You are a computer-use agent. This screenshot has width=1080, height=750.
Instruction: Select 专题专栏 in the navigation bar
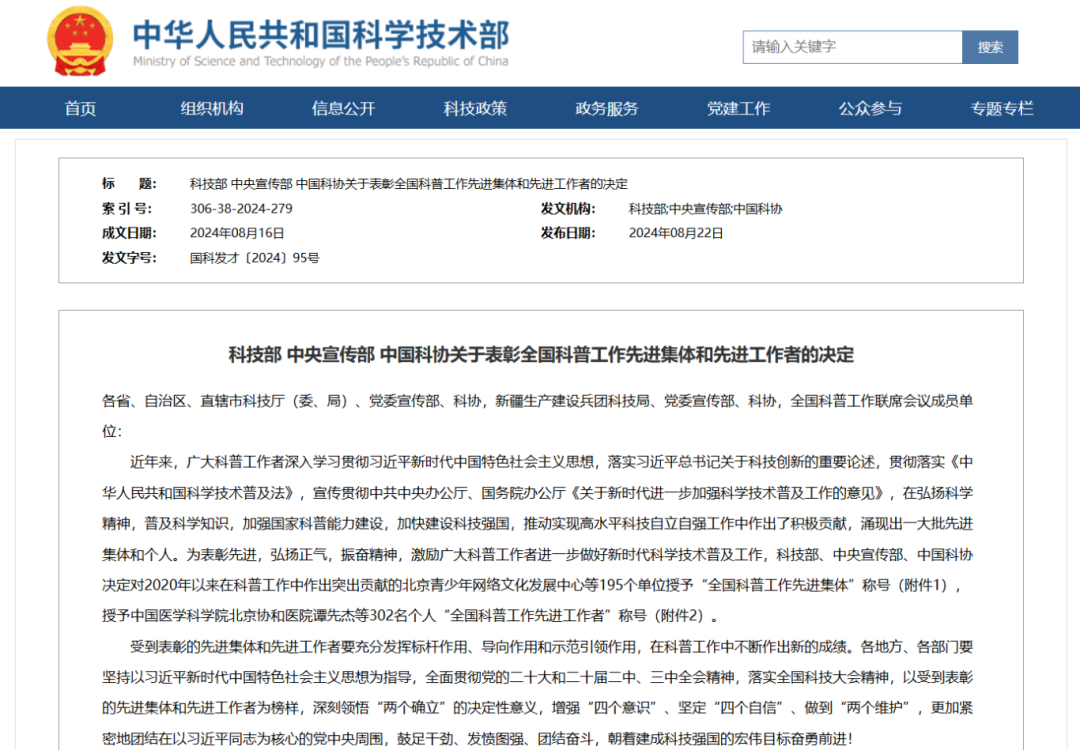1002,108
